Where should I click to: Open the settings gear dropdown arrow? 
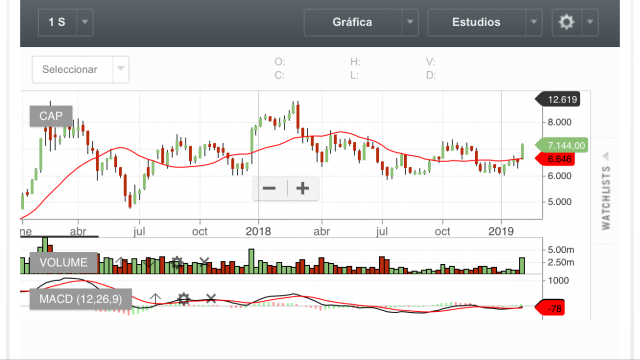[x=590, y=22]
